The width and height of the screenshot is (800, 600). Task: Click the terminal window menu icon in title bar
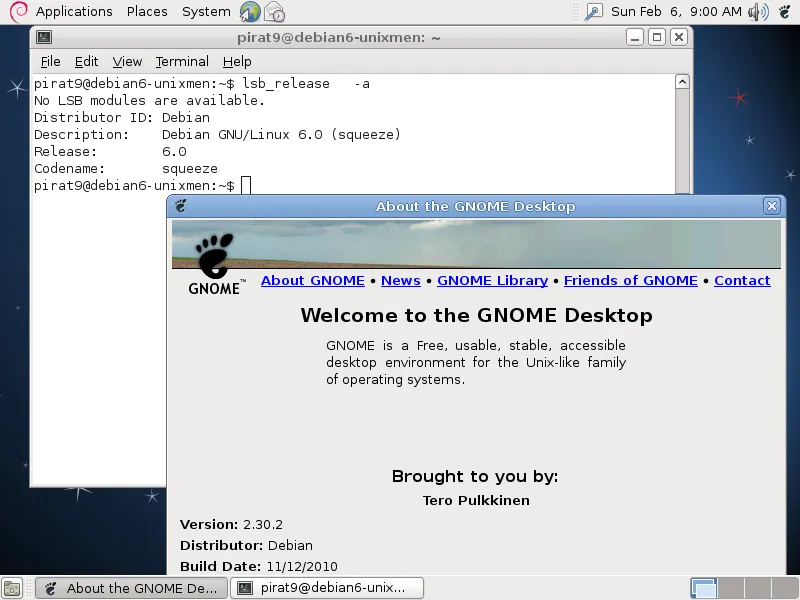pos(44,37)
